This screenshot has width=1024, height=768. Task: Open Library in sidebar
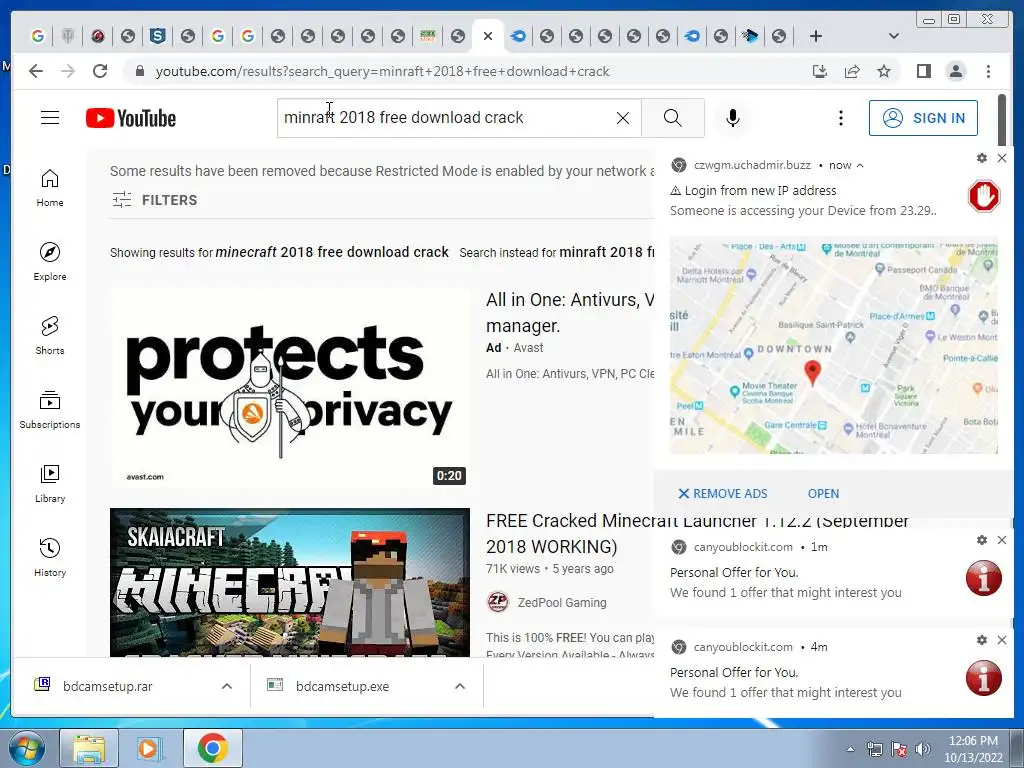(x=50, y=483)
